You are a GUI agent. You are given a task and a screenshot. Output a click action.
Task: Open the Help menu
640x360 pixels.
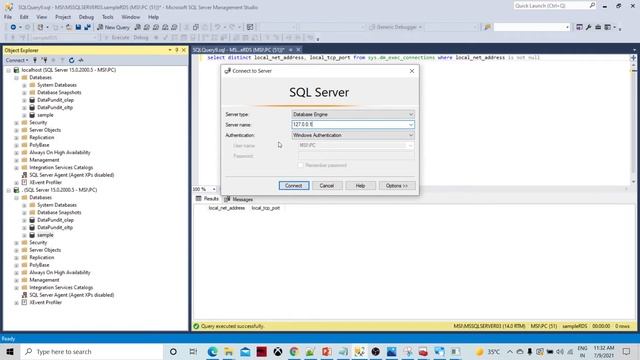coord(153,17)
